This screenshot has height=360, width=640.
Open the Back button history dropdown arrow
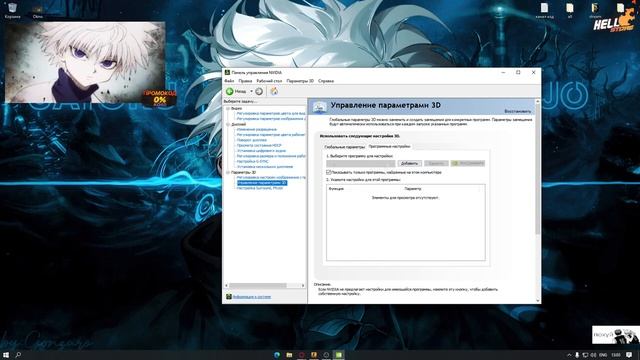[x=251, y=91]
